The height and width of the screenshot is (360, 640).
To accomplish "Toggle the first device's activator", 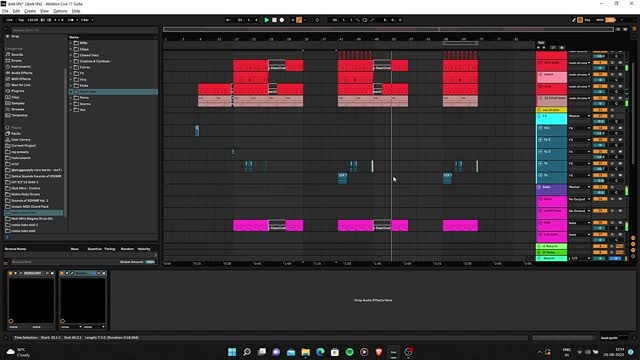I will [10, 273].
